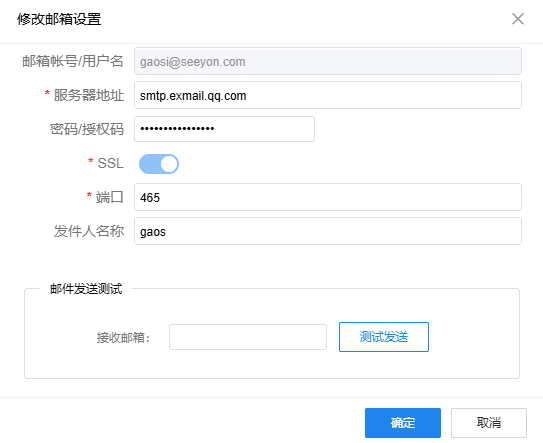Image resolution: width=543 pixels, height=443 pixels.
Task: Click the 密码/授权码 label
Action: click(87, 129)
